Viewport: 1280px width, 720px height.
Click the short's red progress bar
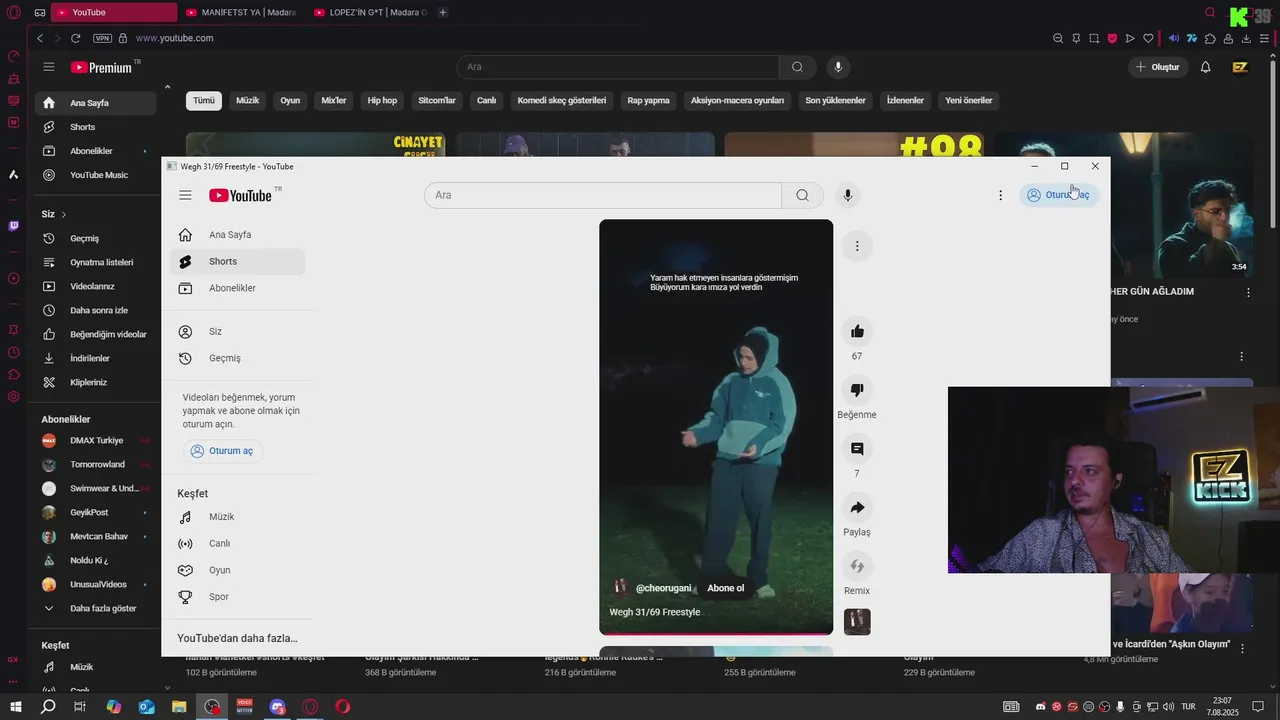[x=716, y=633]
